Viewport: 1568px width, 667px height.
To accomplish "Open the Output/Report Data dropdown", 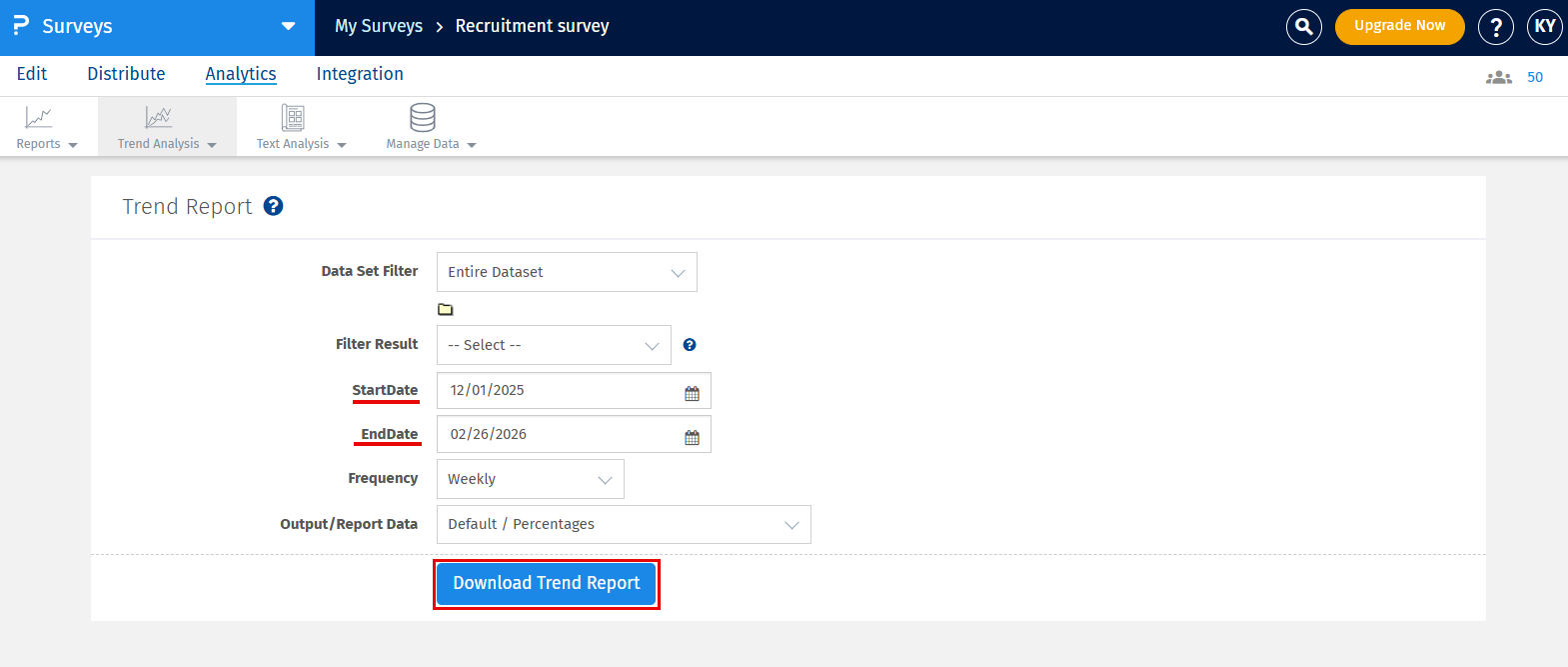I will (x=624, y=524).
